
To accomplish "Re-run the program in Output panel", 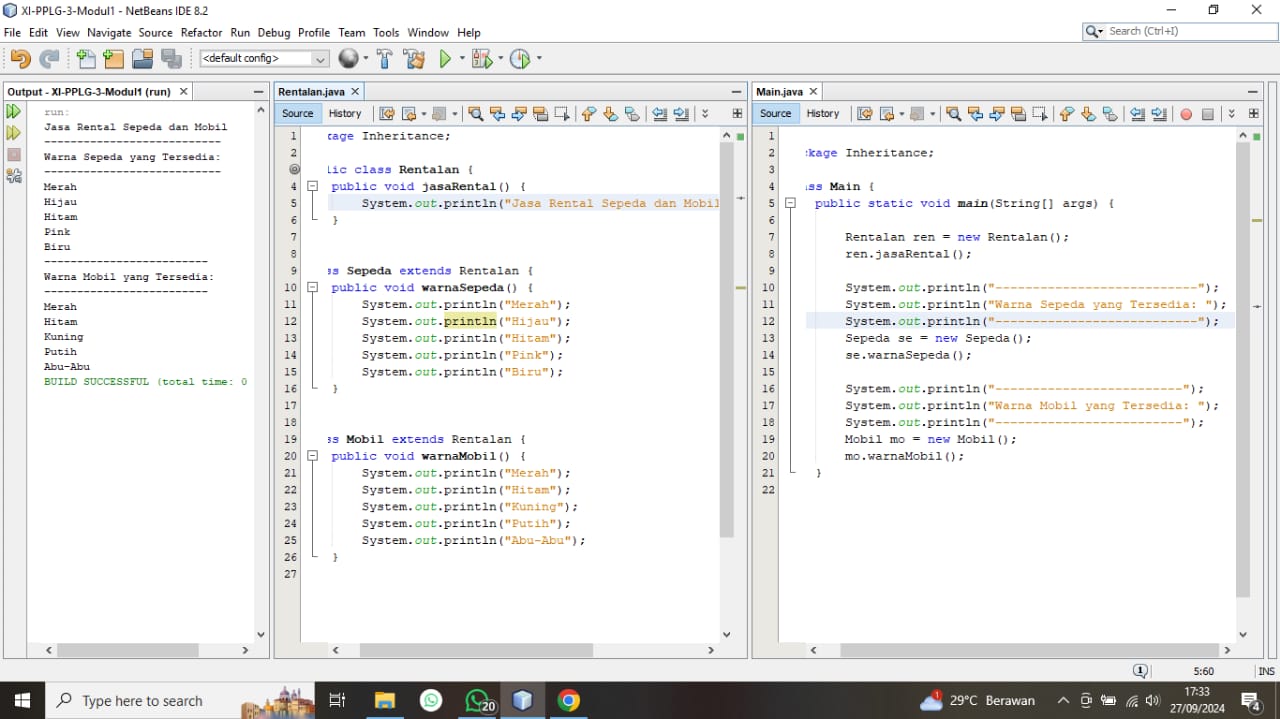I will click(x=14, y=111).
